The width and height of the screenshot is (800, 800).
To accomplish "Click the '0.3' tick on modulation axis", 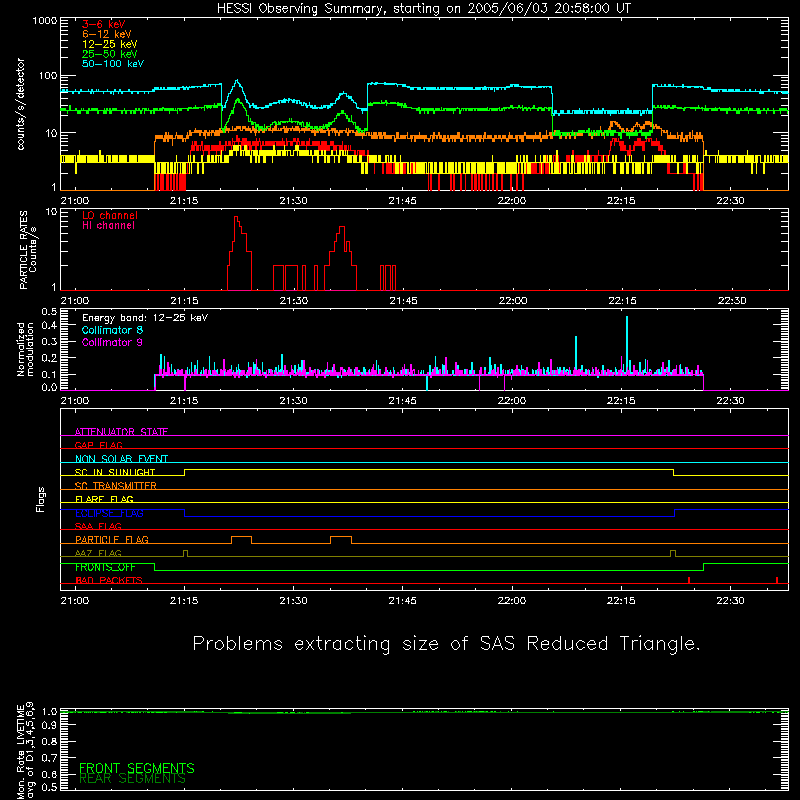I will pyautogui.click(x=49, y=342).
